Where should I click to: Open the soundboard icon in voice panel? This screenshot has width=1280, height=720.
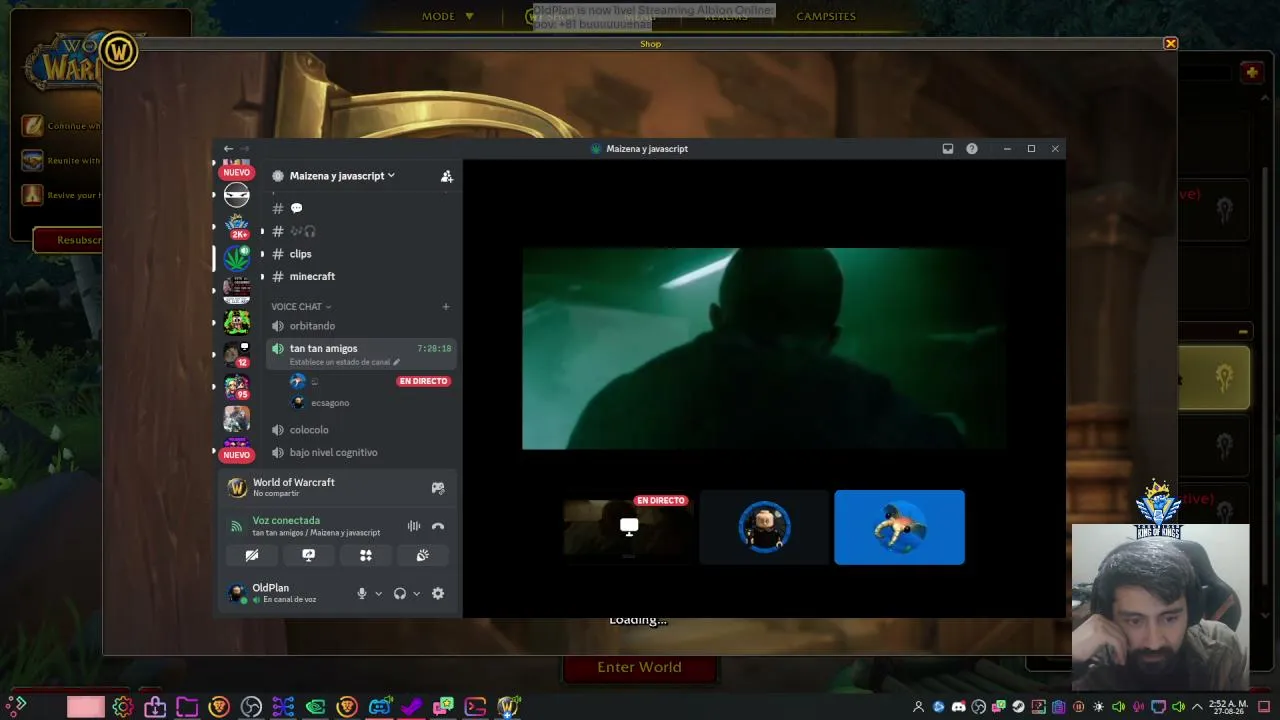pyautogui.click(x=423, y=555)
